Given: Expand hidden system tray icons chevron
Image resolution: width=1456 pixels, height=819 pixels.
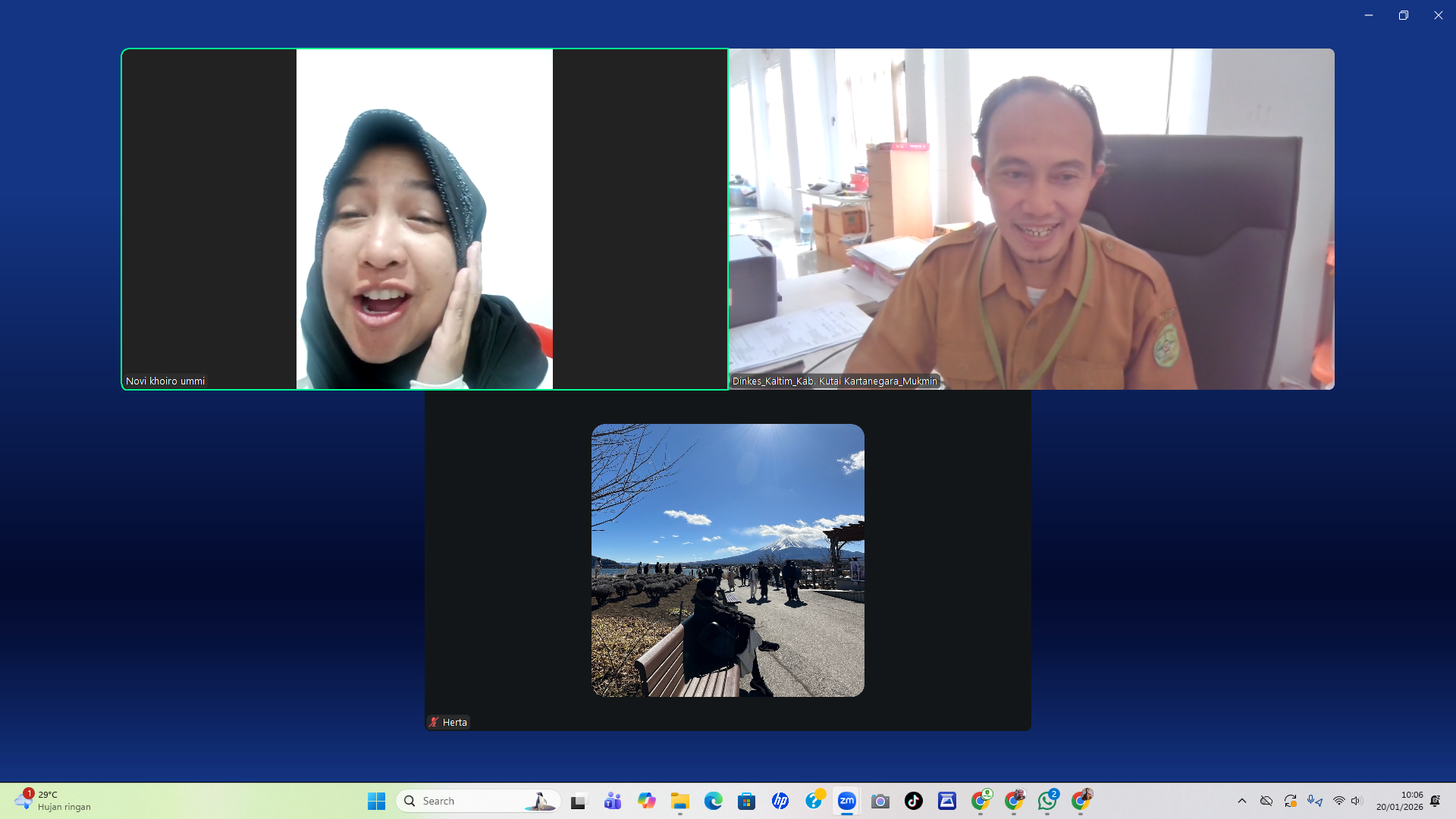Looking at the screenshot, I should (x=1242, y=801).
